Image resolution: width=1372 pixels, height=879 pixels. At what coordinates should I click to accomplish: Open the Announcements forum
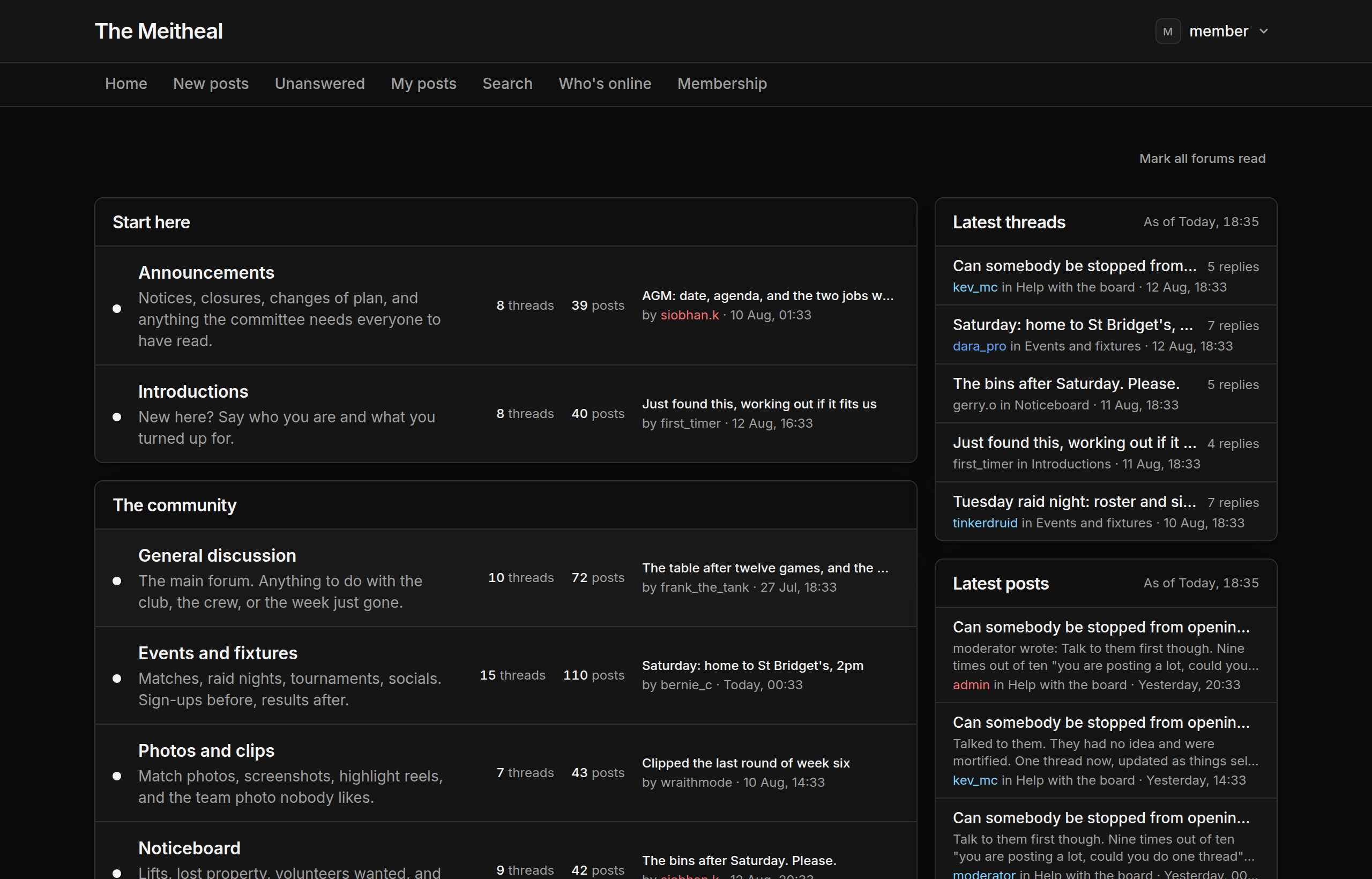[206, 273]
